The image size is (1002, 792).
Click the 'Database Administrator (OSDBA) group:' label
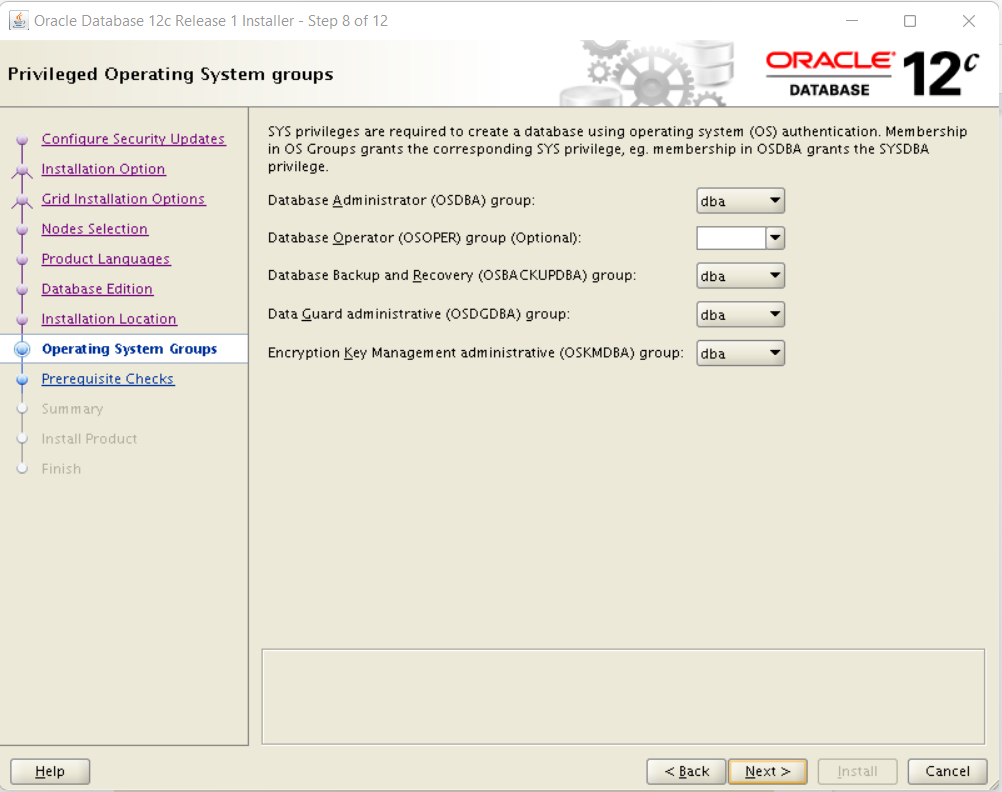pos(401,200)
